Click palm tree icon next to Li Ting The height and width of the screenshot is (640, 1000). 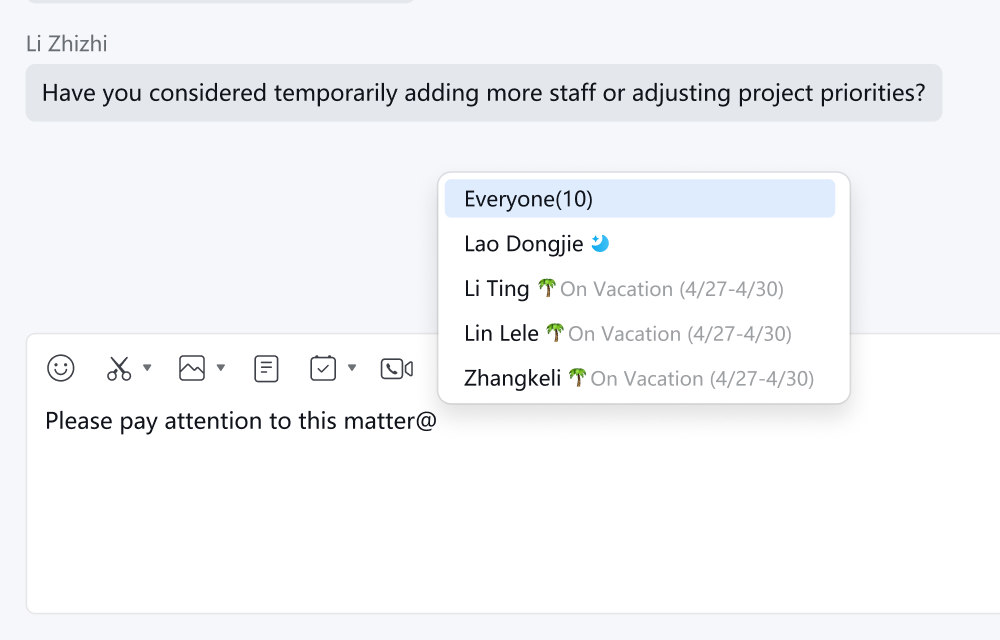pyautogui.click(x=546, y=288)
